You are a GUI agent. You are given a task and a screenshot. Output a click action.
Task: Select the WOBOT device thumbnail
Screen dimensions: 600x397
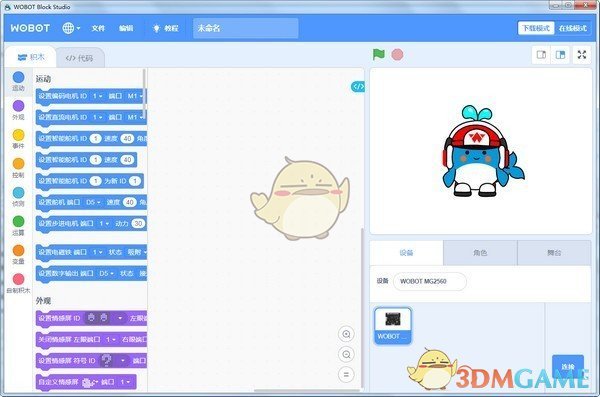coord(393,326)
